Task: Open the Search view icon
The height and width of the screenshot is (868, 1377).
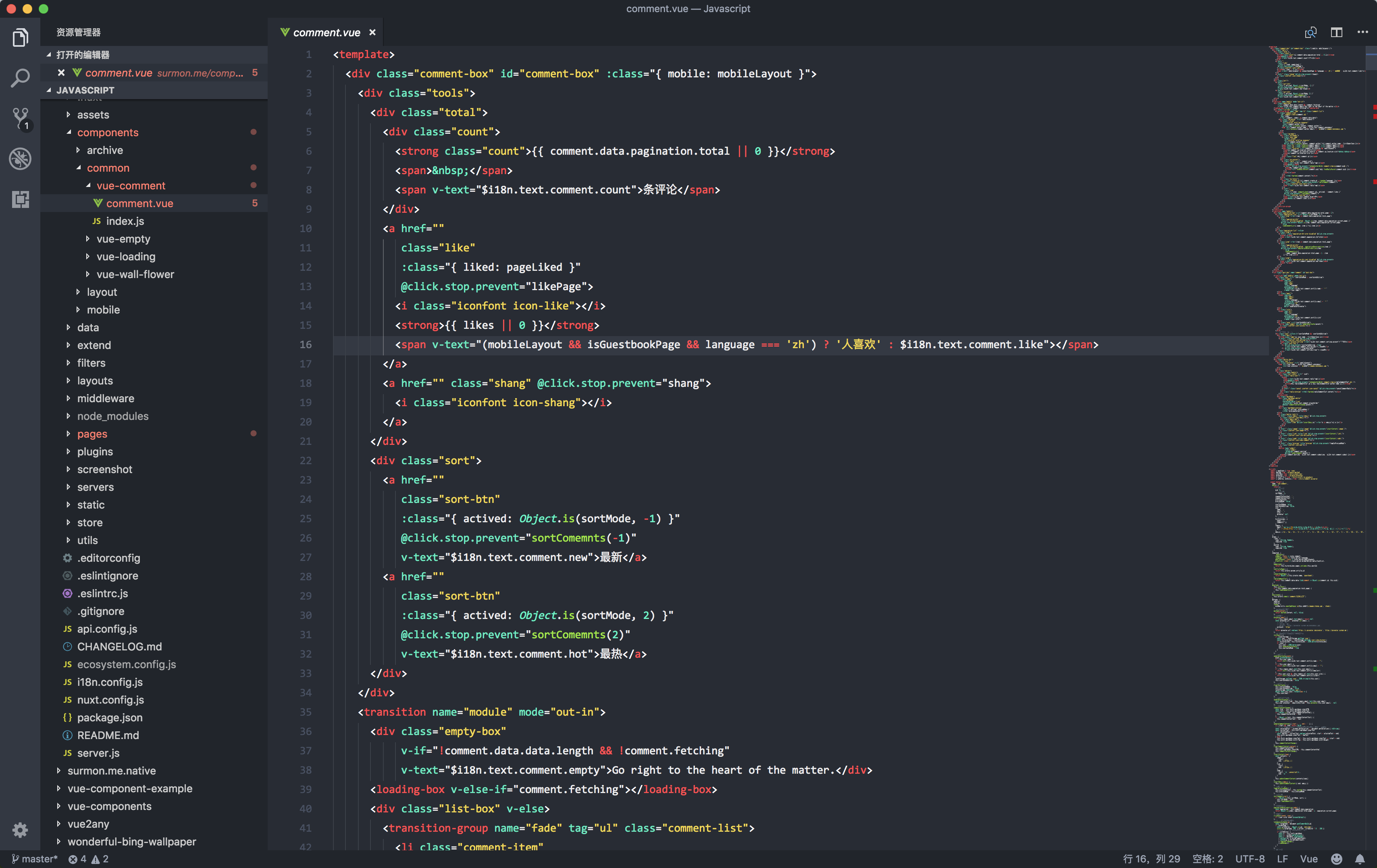Action: point(20,78)
